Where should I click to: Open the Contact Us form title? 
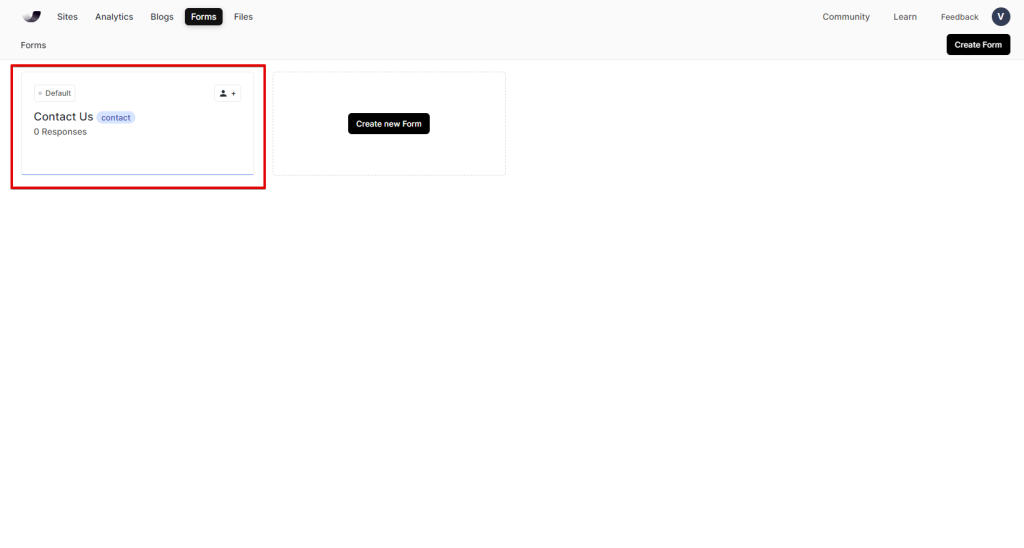[x=63, y=117]
